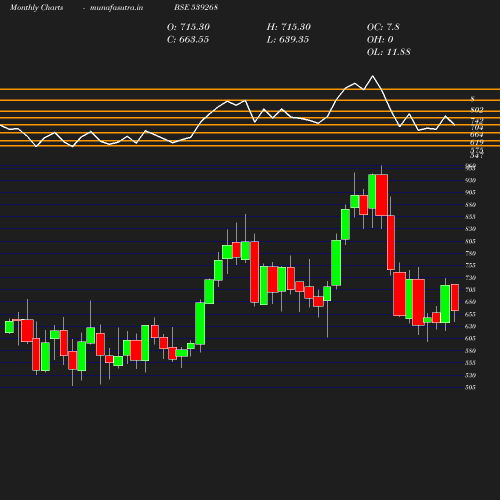Click the 'BSE 539268' ticker label
The height and width of the screenshot is (500, 500).
point(196,7)
